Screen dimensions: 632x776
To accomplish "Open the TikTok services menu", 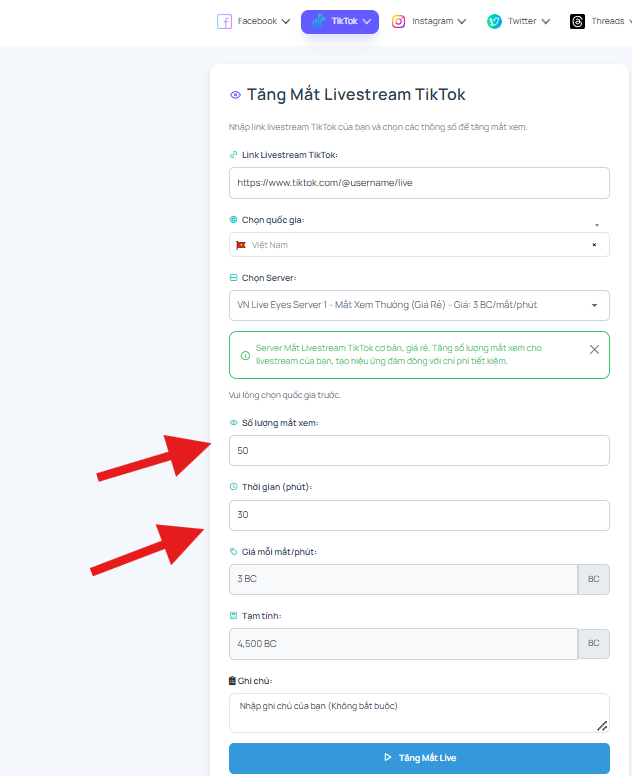I will pos(340,22).
